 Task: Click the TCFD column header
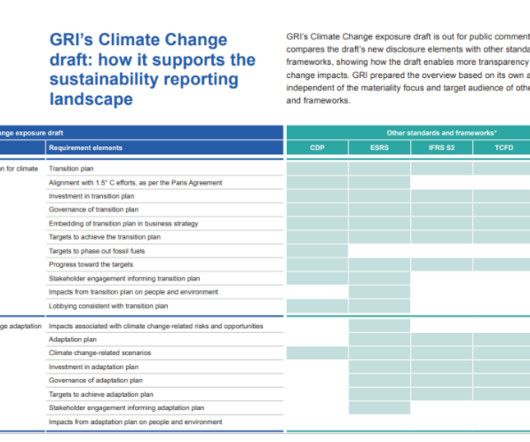pyautogui.click(x=502, y=148)
